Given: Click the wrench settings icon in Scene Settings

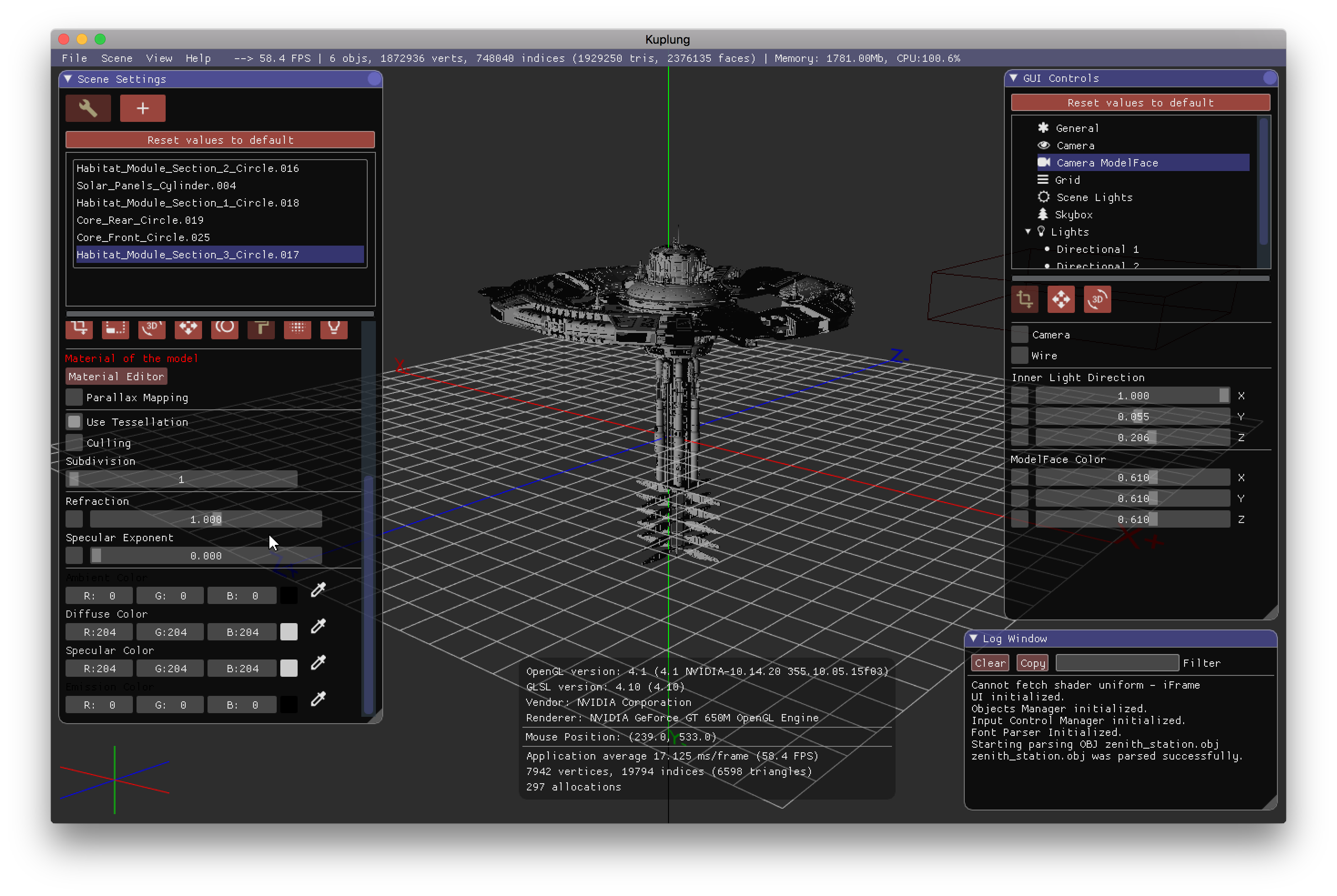Looking at the screenshot, I should coord(88,109).
